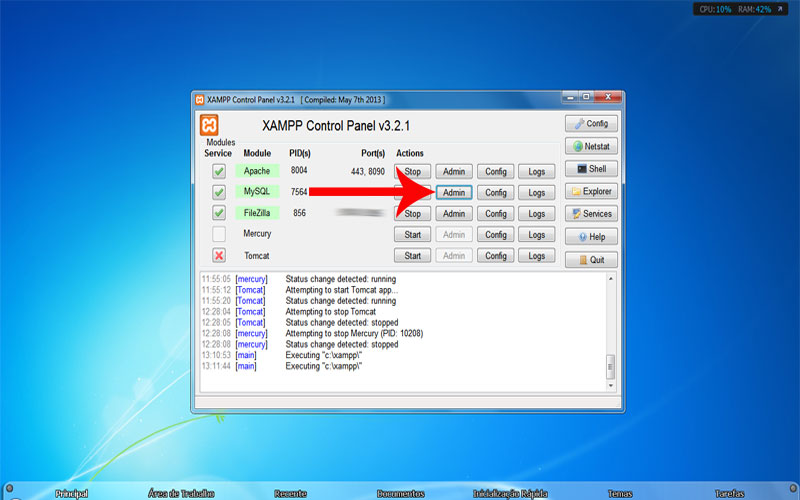800x500 pixels.
Task: Minimize the XAMPP Control Panel window
Action: pos(570,97)
